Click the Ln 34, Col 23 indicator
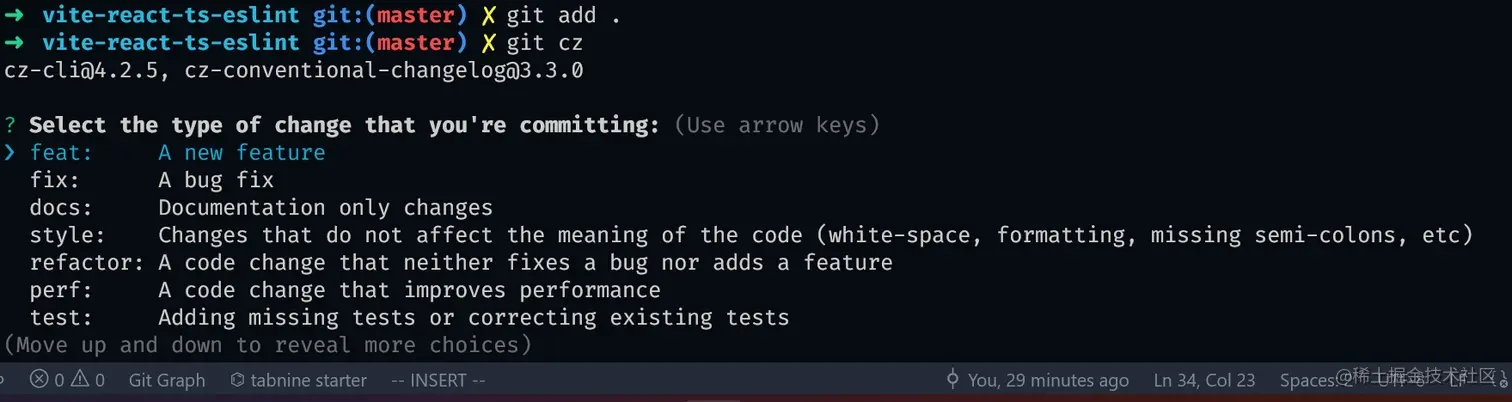Screen dimensions: 1512x402 click(x=1204, y=380)
